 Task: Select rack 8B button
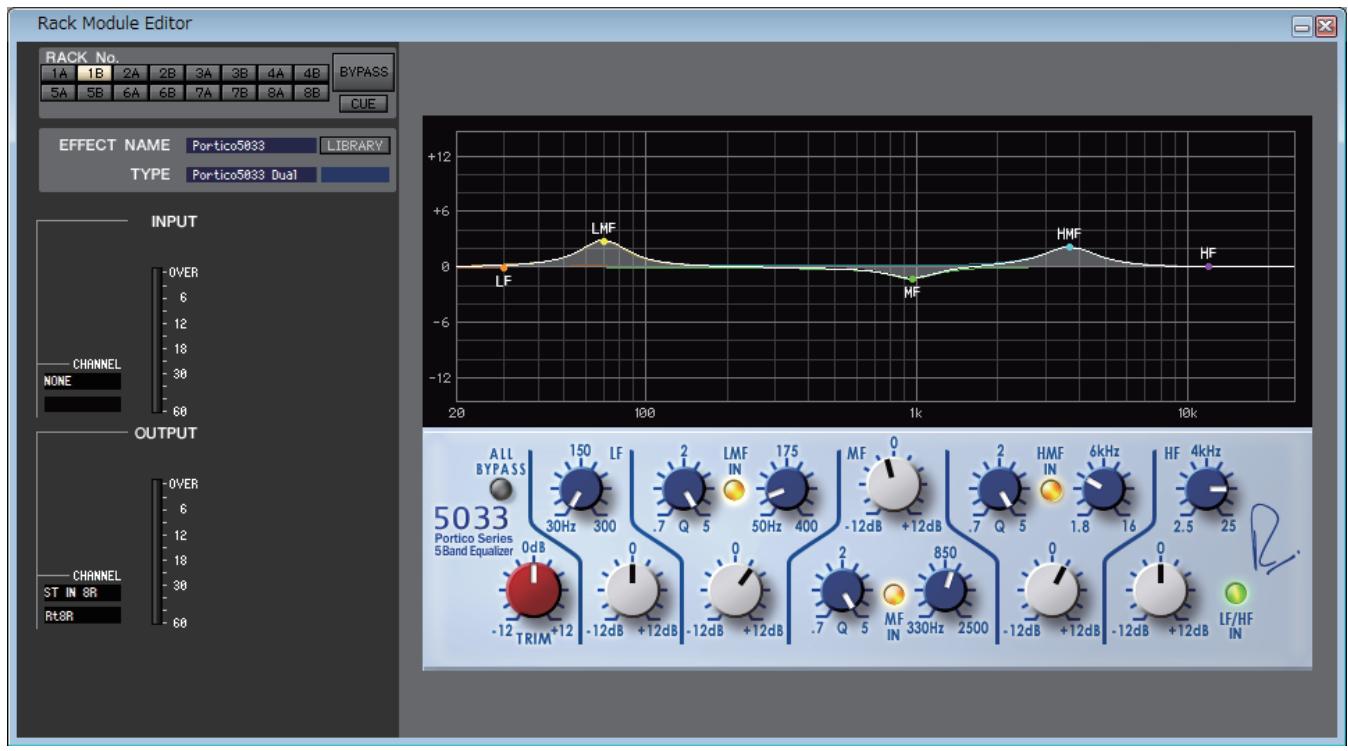pos(312,90)
